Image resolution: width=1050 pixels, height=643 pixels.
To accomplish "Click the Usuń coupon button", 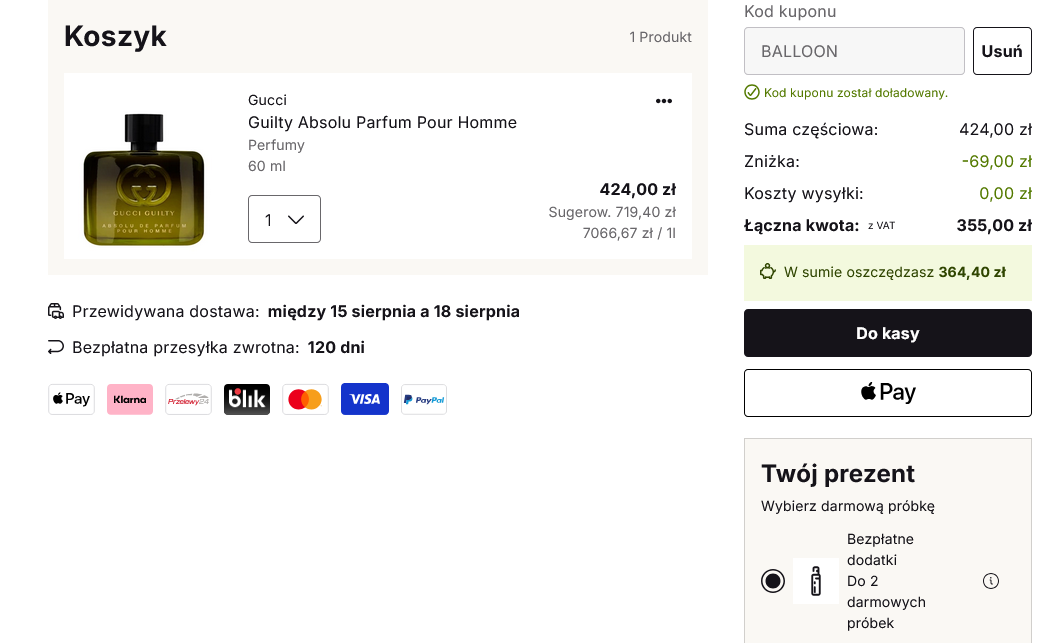I will click(x=1002, y=51).
